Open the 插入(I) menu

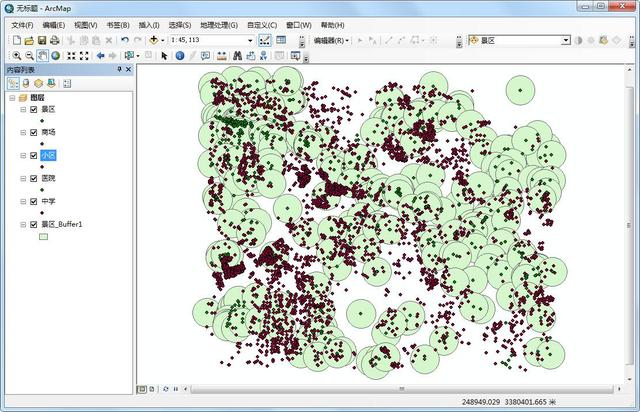[x=149, y=25]
